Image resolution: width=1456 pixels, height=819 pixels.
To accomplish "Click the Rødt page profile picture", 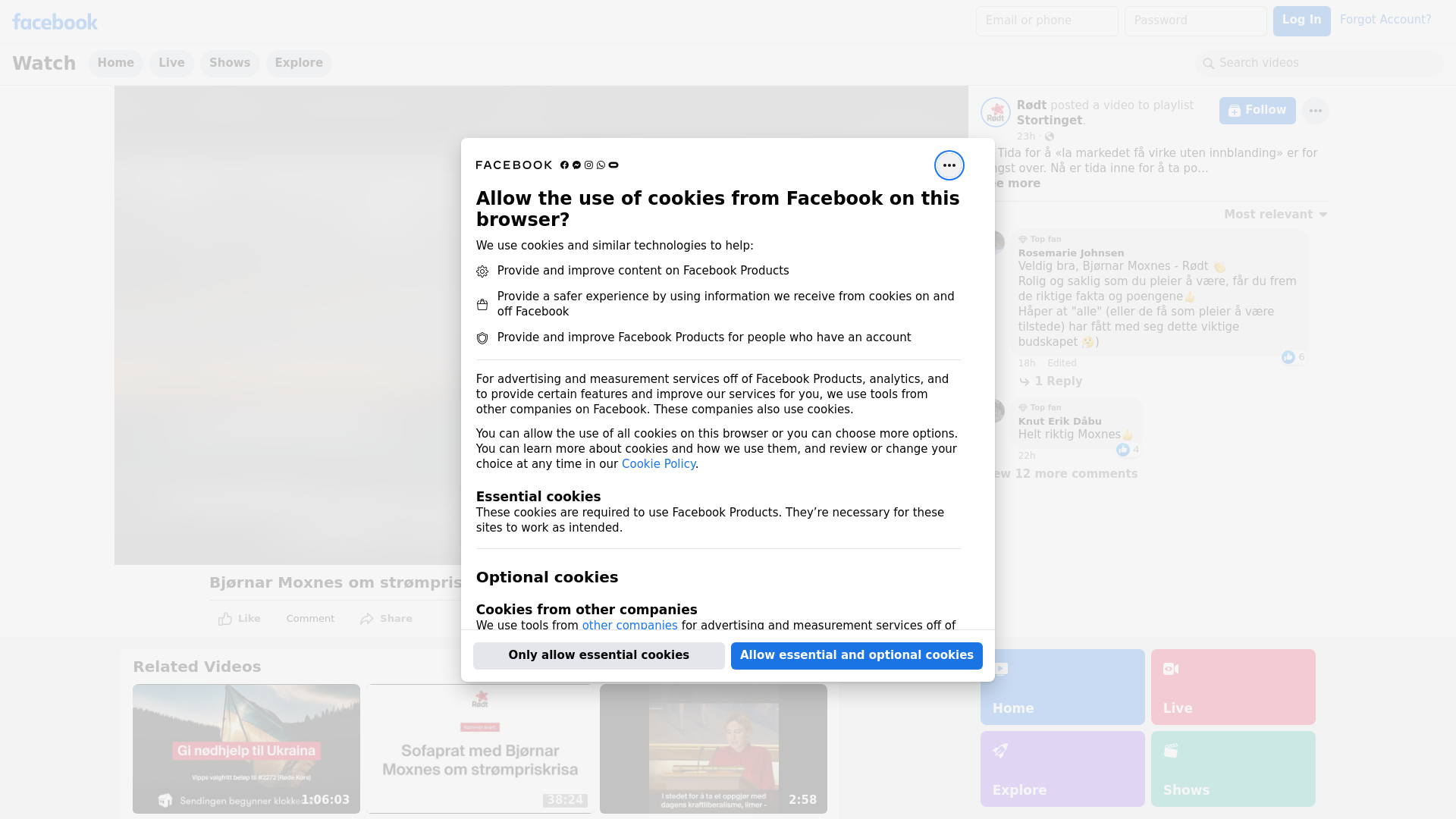I will (x=995, y=112).
